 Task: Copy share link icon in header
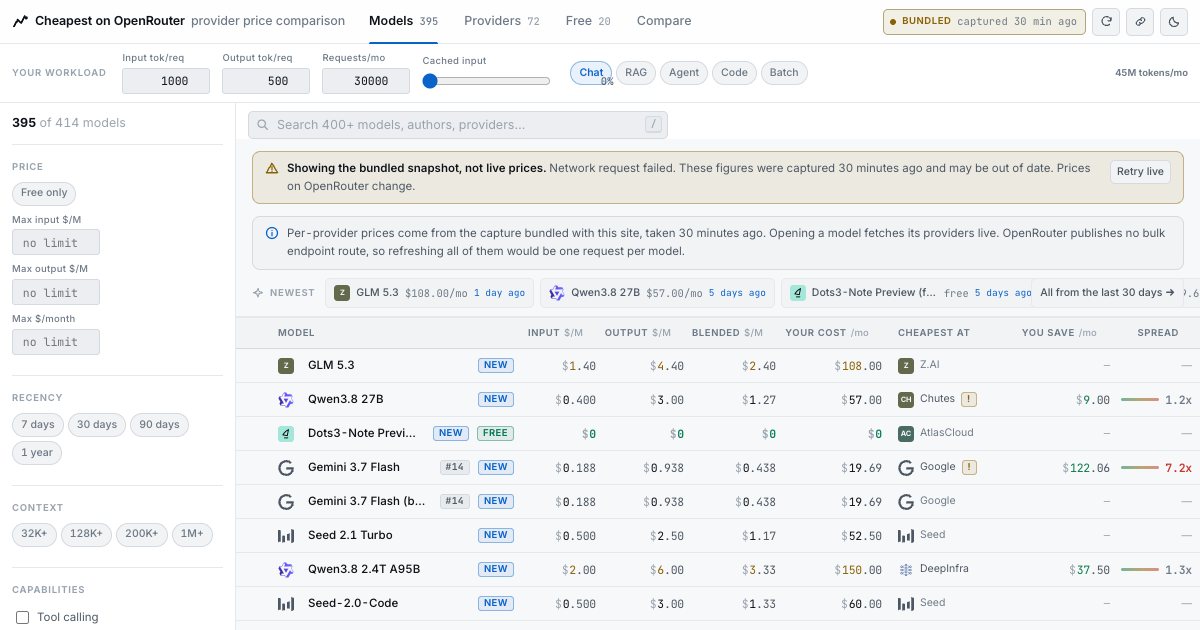point(1139,21)
